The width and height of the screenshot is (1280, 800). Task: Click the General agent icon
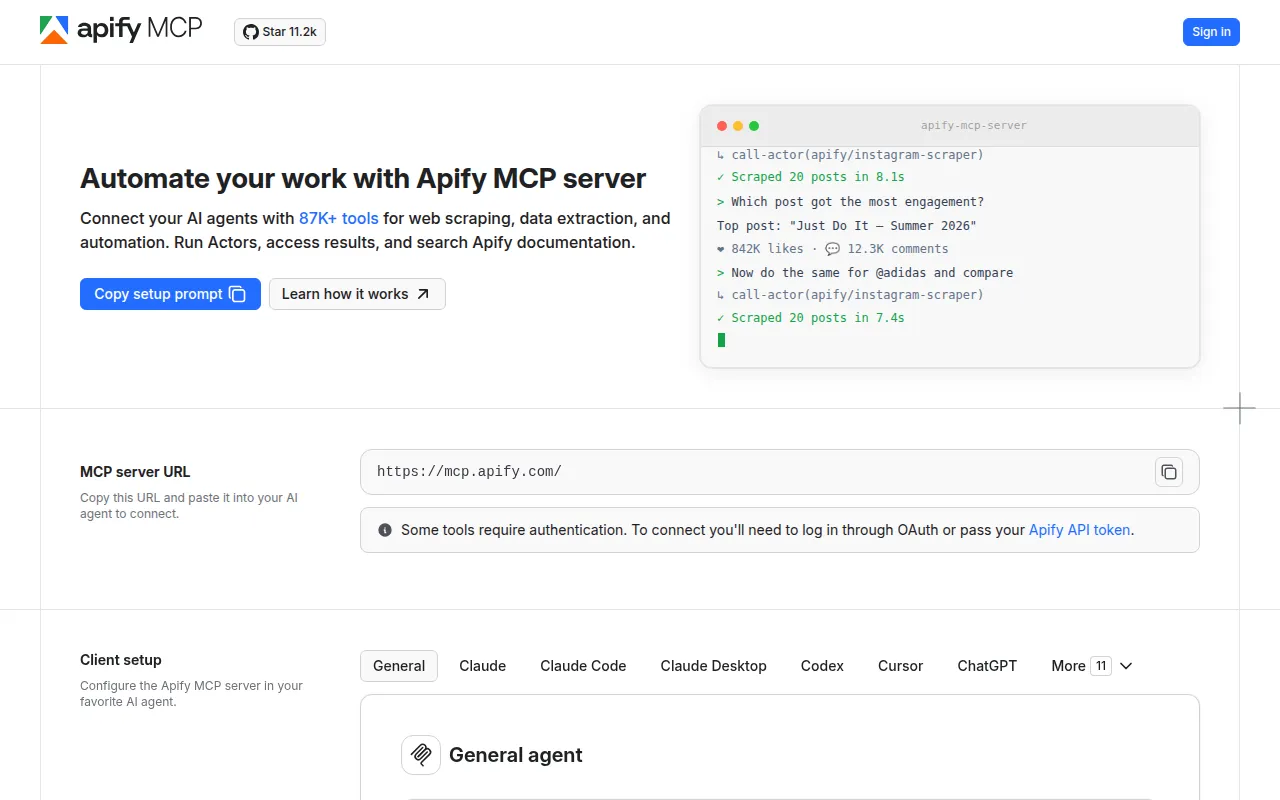pos(421,755)
